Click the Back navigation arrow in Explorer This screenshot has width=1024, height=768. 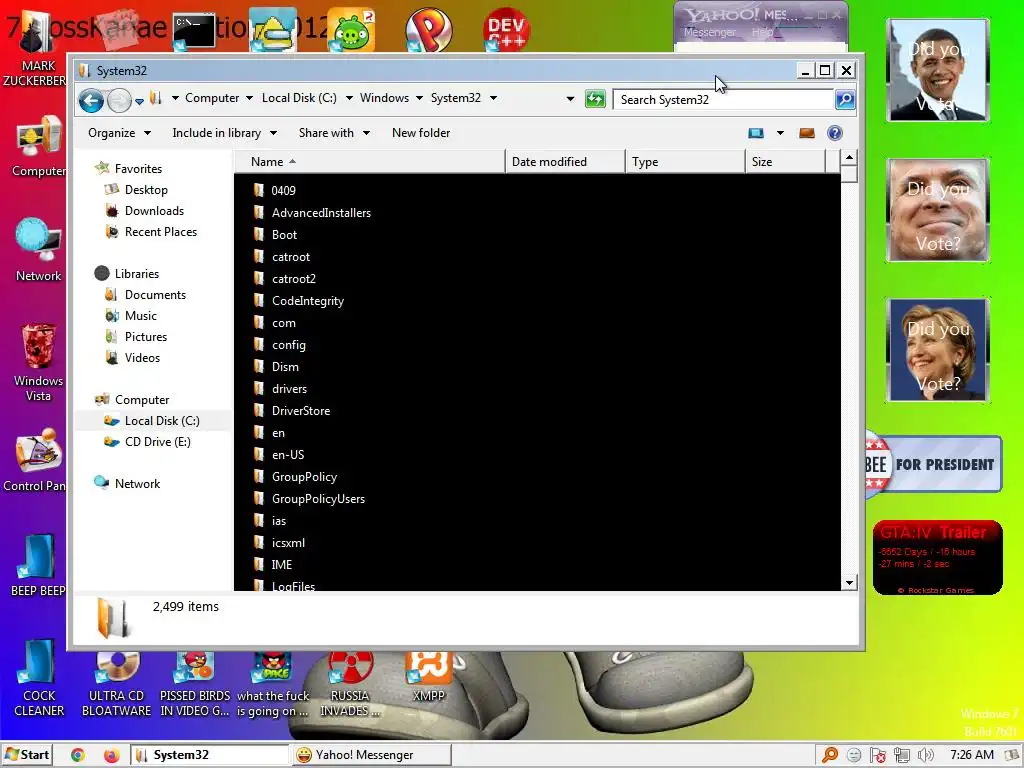pyautogui.click(x=91, y=100)
